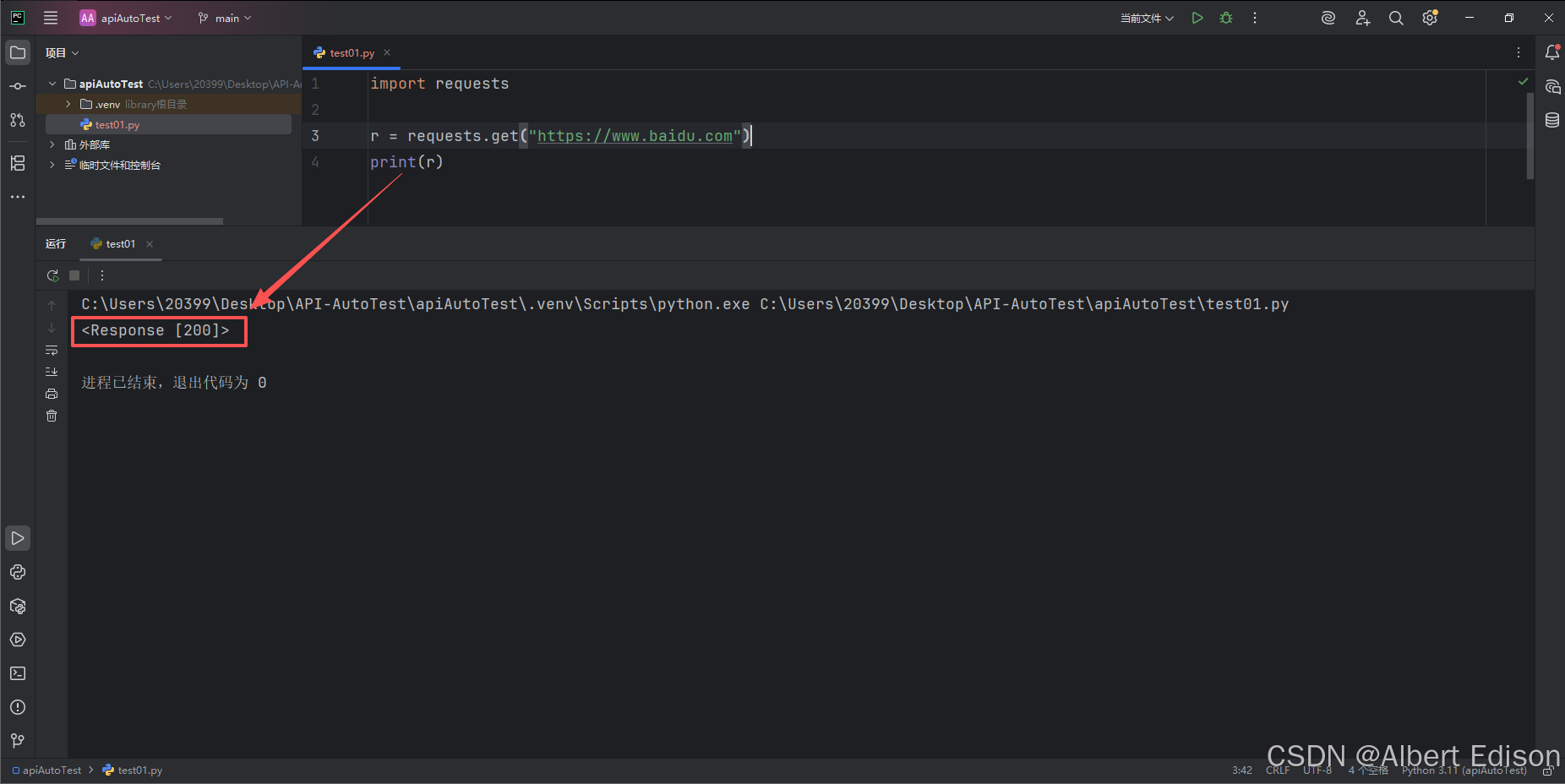Viewport: 1565px width, 784px height.
Task: Click the editor vertical scrollbar
Action: click(1530, 135)
